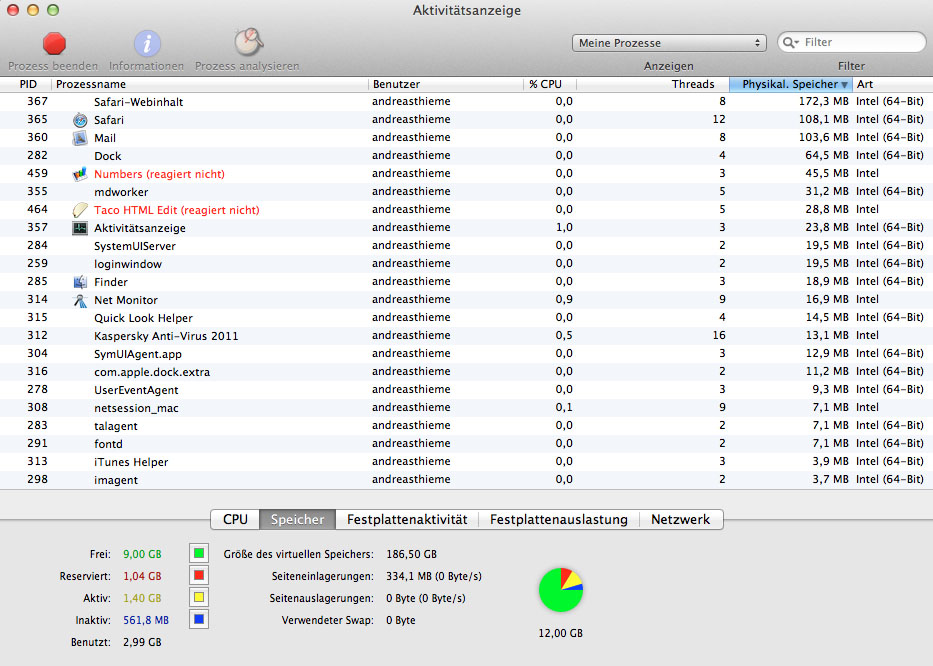
Task: Select the SymUIAgent.app process
Action: point(466,354)
